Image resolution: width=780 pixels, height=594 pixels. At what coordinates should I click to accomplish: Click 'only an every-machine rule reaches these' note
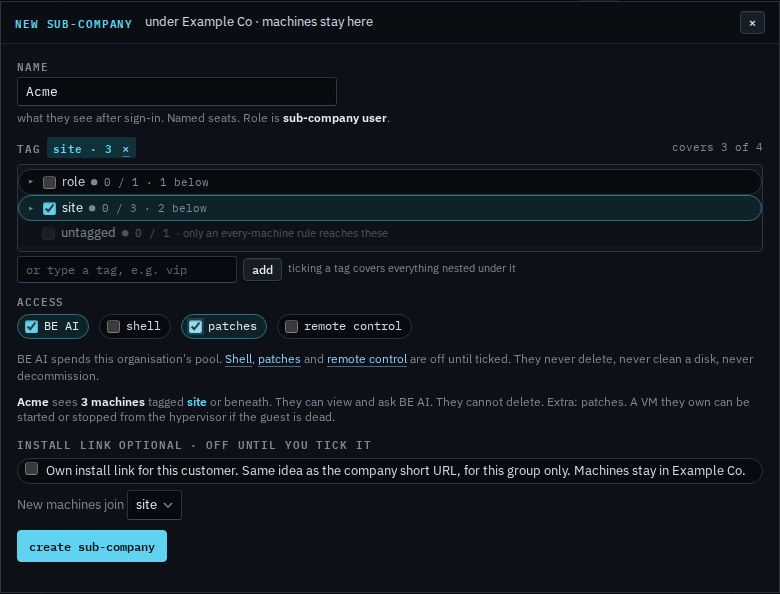(x=285, y=233)
